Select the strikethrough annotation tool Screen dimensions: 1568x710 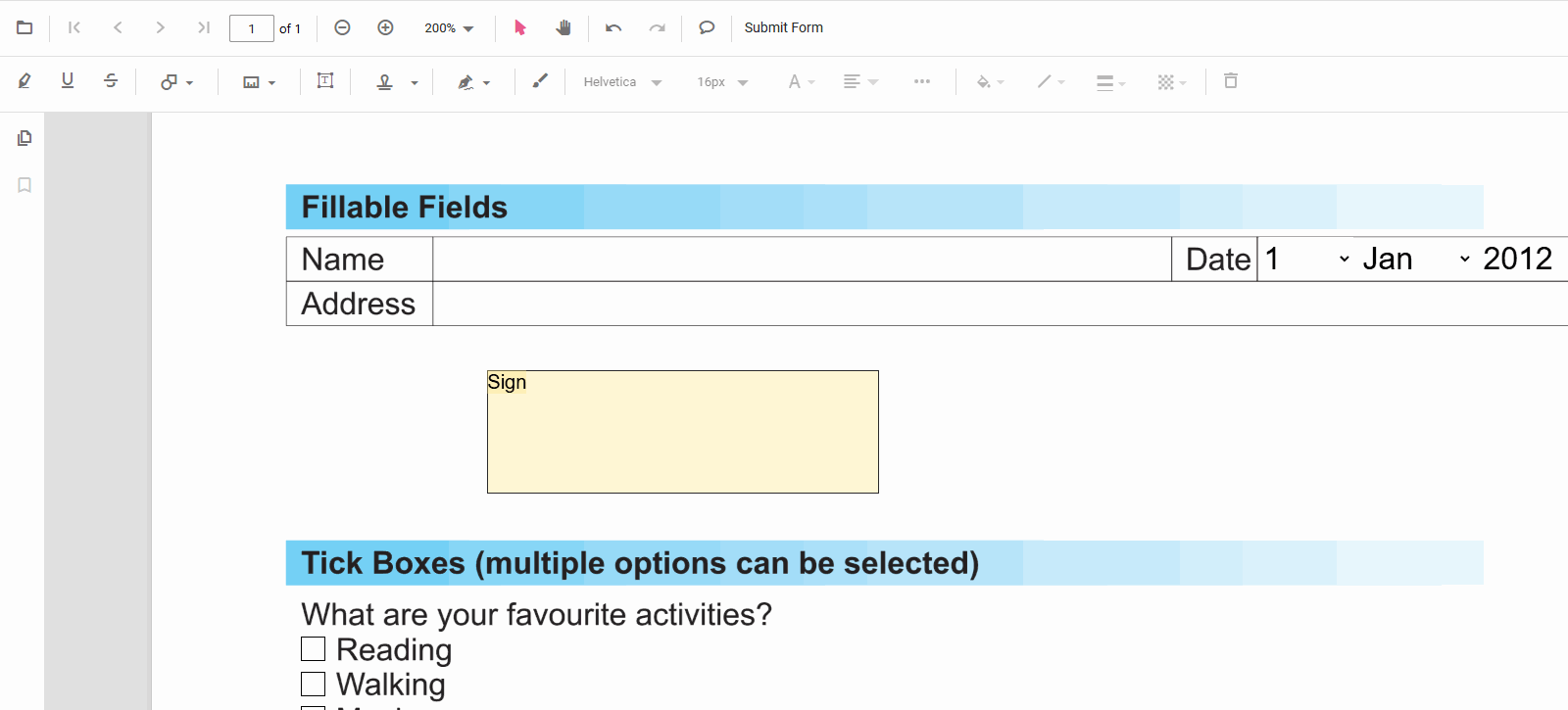point(111,81)
